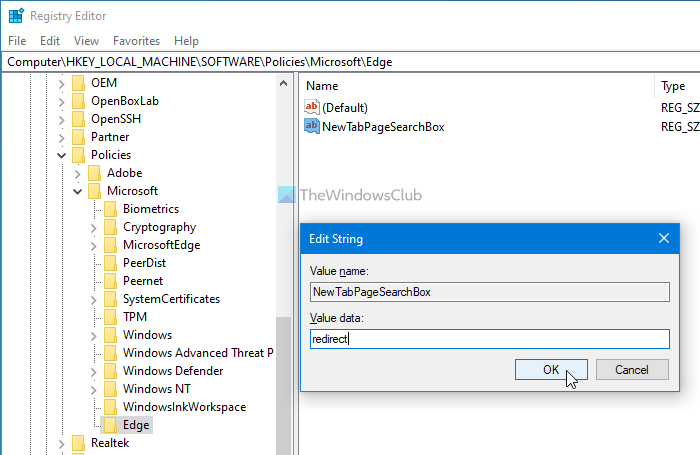Click the OpenSSH folder icon
Screen dimensions: 700x455
[x=78, y=119]
